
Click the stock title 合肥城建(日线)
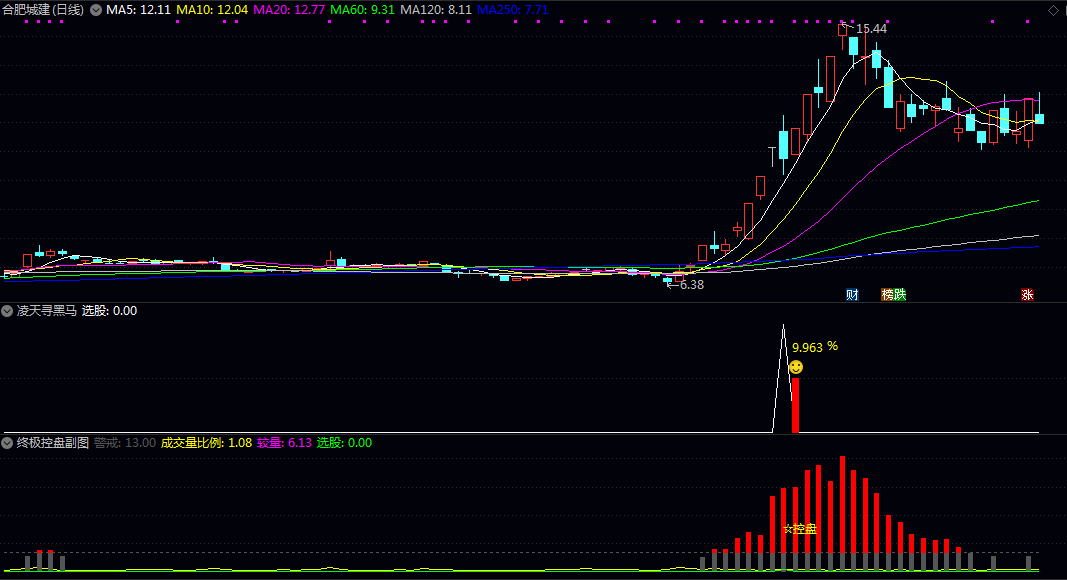click(x=43, y=10)
